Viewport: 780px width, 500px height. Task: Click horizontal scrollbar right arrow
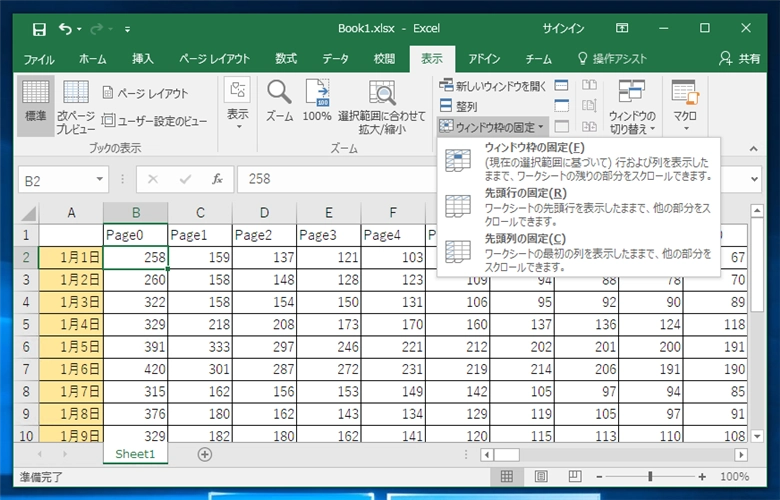click(741, 454)
